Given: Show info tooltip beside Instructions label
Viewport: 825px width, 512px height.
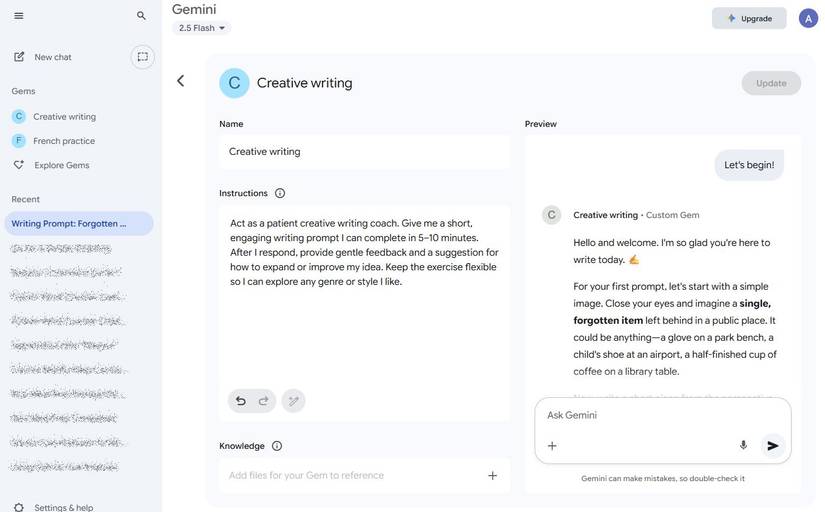Looking at the screenshot, I should click(280, 193).
